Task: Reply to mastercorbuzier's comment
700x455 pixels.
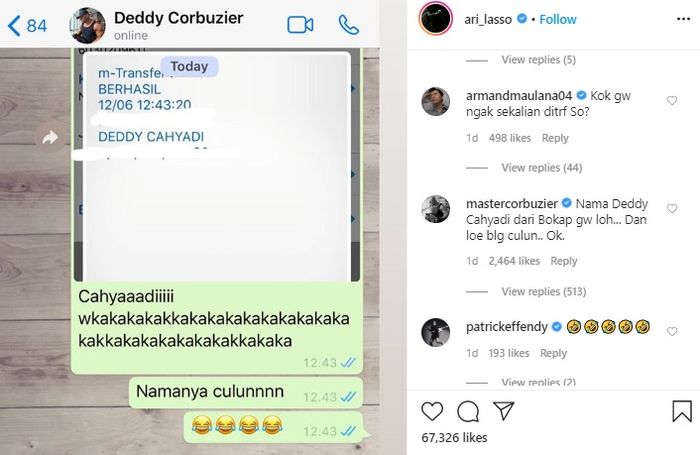Action: tap(563, 261)
